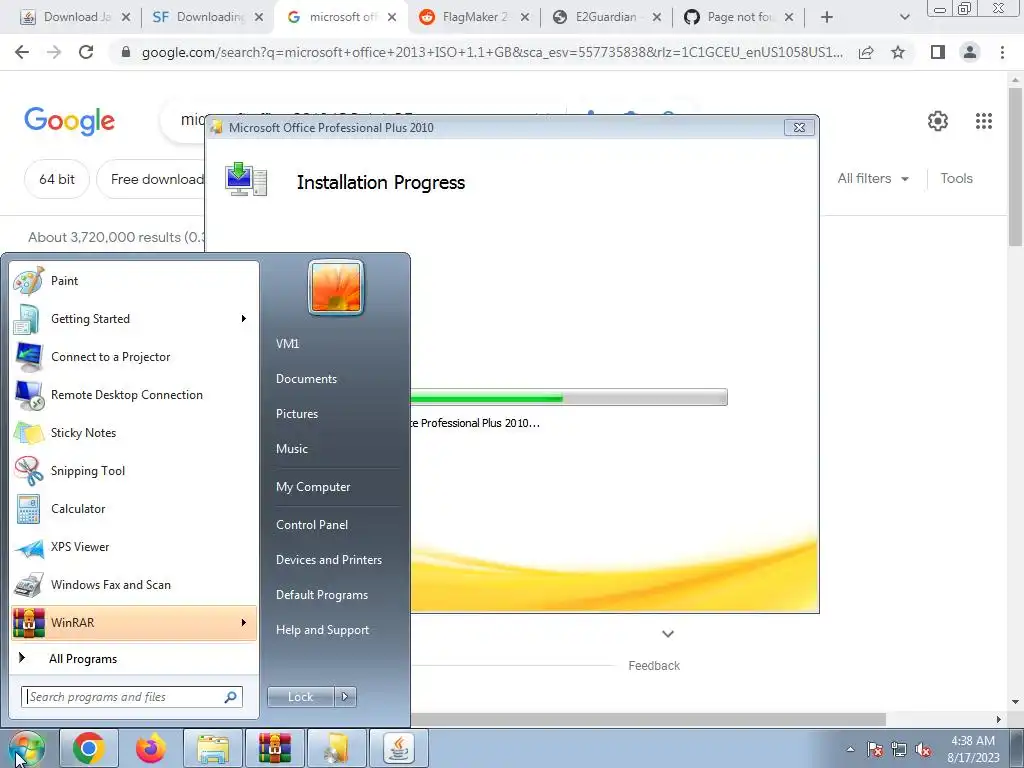Reload the page in Chrome

86,52
